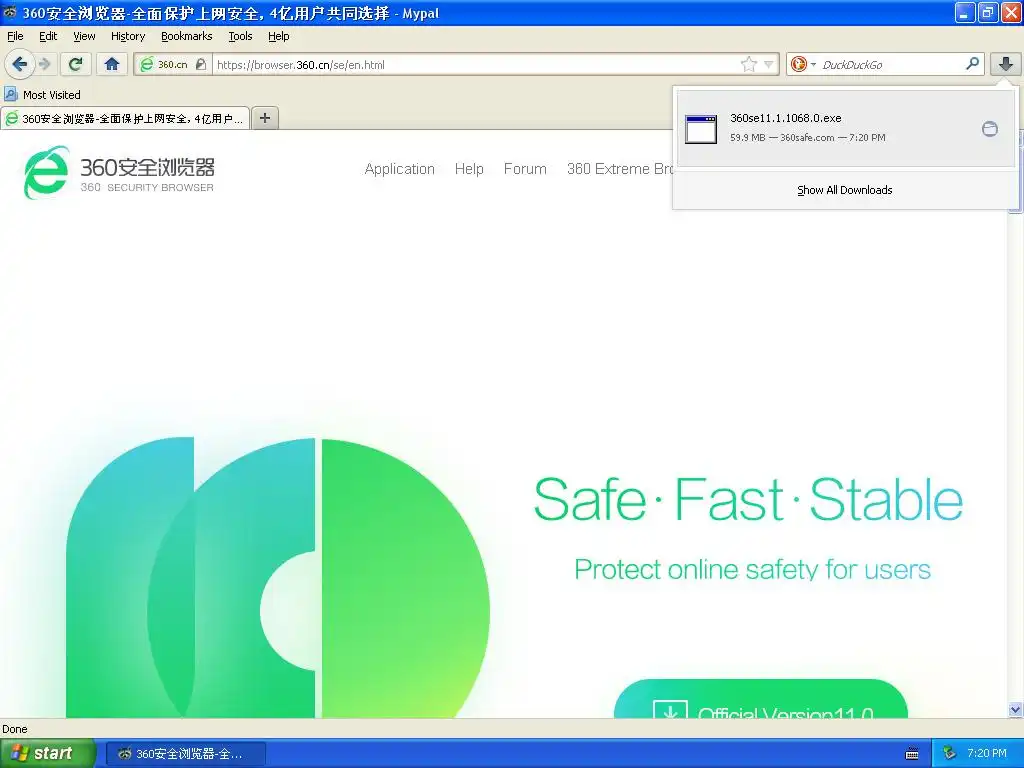Click the Done status bar text
This screenshot has height=768, width=1024.
click(x=15, y=729)
